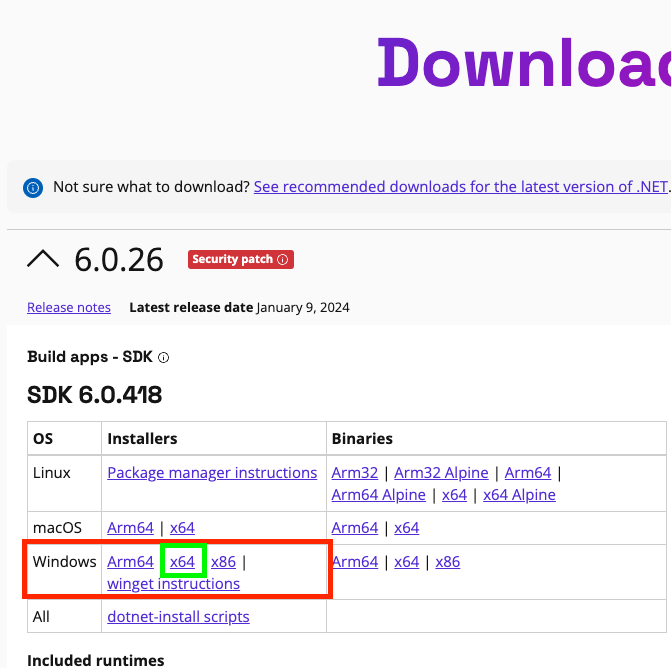Open the Release notes link
Screen dimensions: 671x668
[x=69, y=308]
